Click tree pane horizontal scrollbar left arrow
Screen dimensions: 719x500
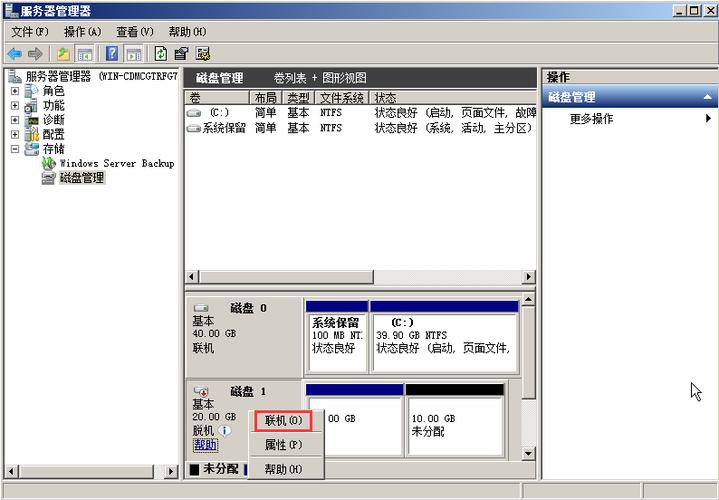tap(12, 471)
